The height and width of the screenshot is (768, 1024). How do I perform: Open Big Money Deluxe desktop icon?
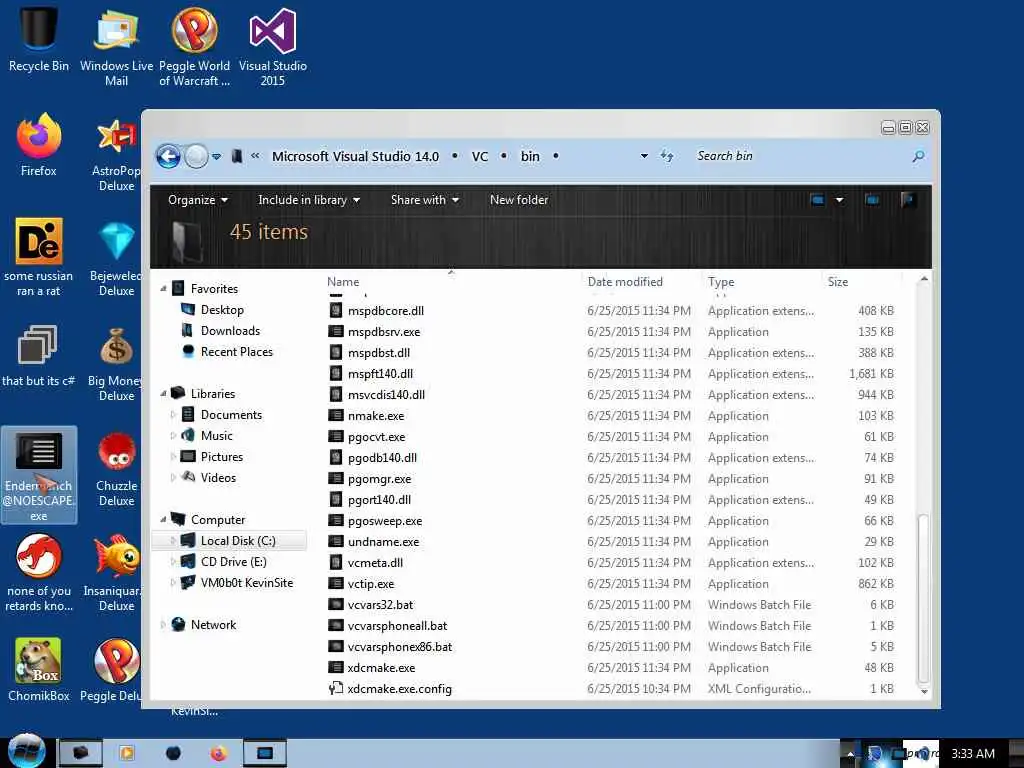[x=115, y=363]
